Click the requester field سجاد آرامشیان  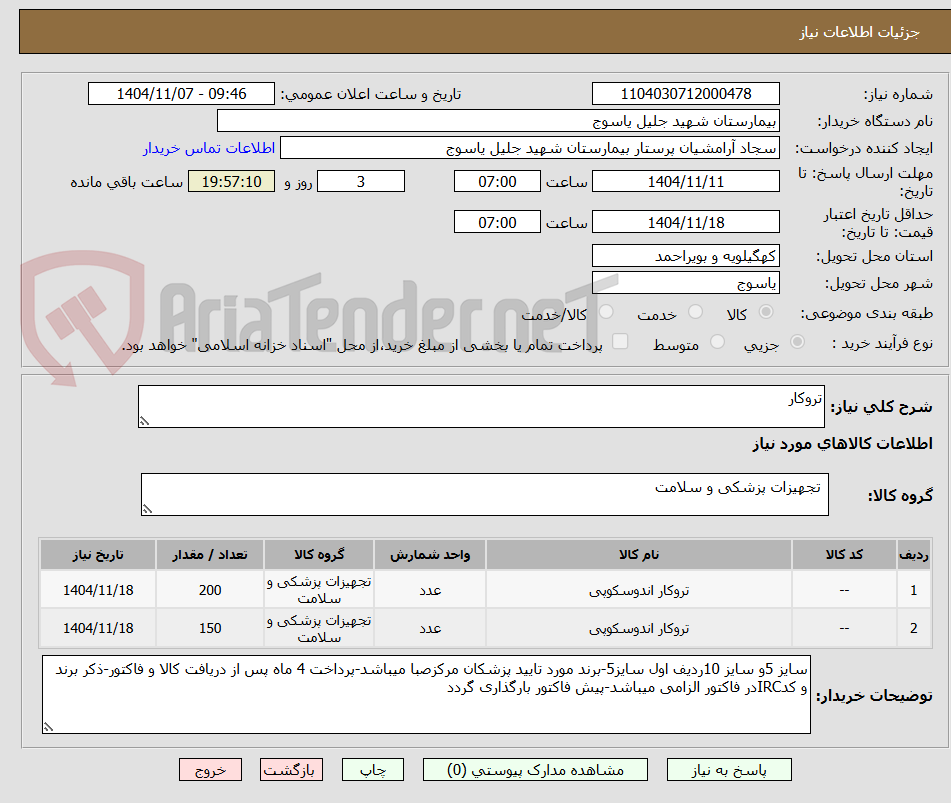pos(529,148)
